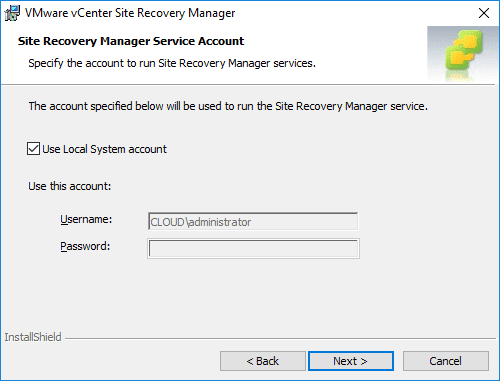This screenshot has width=500, height=381.
Task: Click the Site Recovery Manager logo graphic
Action: tap(463, 54)
